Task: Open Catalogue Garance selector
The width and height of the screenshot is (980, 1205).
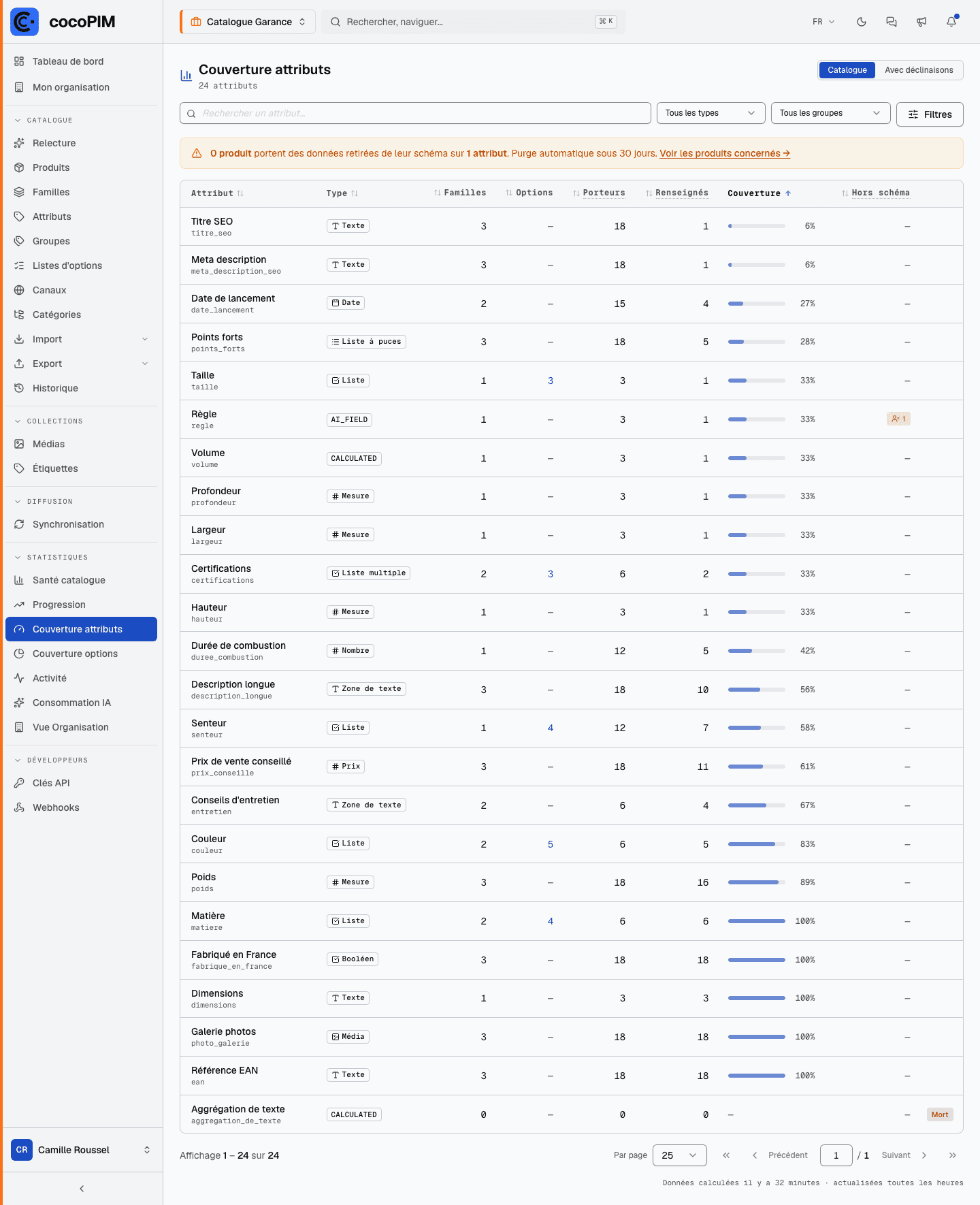Action: pyautogui.click(x=248, y=22)
